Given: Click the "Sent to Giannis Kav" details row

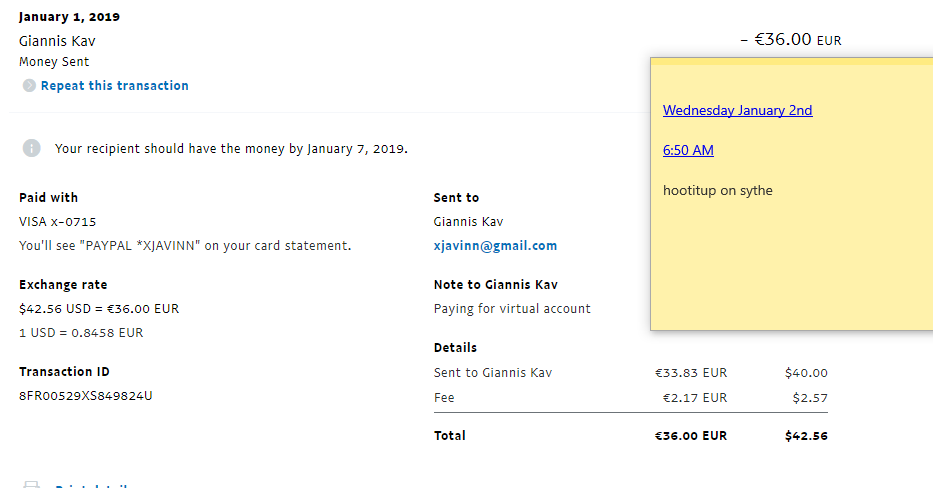Looking at the screenshot, I should 493,373.
